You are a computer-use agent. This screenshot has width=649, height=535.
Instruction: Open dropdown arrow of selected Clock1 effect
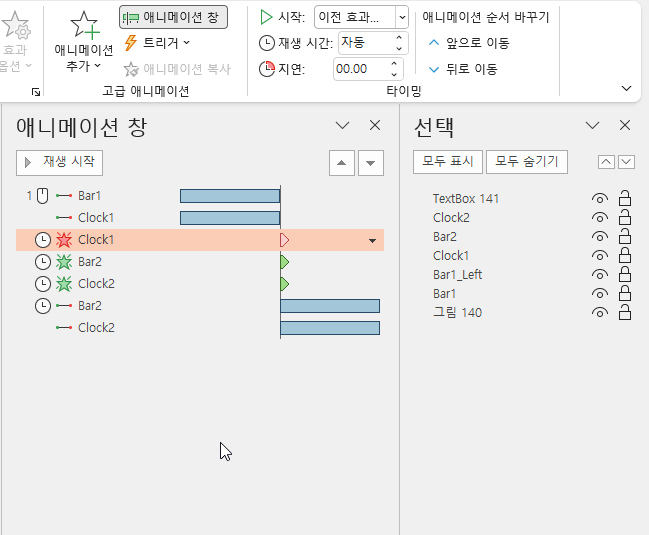[372, 240]
